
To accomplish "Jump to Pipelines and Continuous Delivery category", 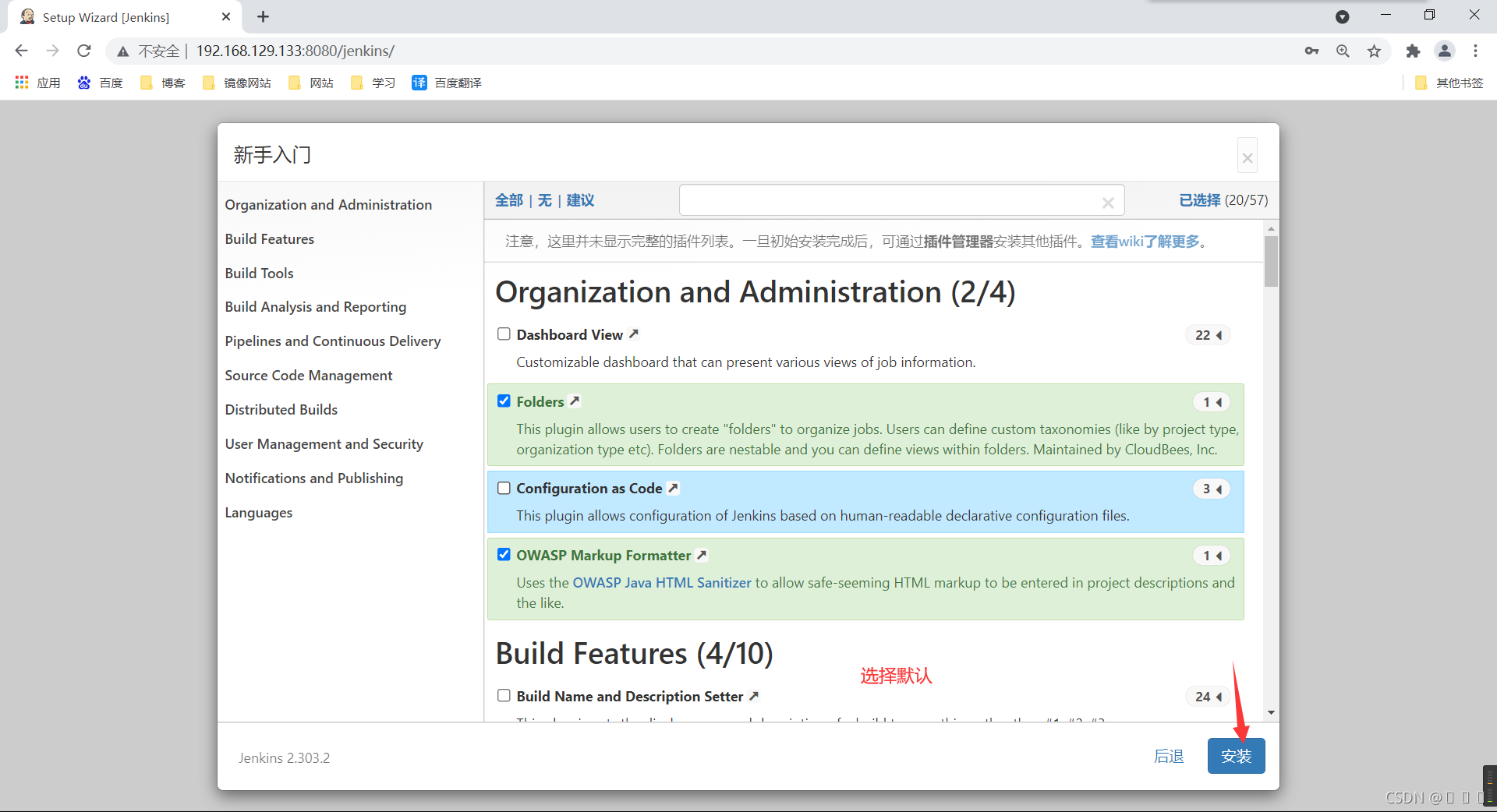I will pyautogui.click(x=332, y=341).
